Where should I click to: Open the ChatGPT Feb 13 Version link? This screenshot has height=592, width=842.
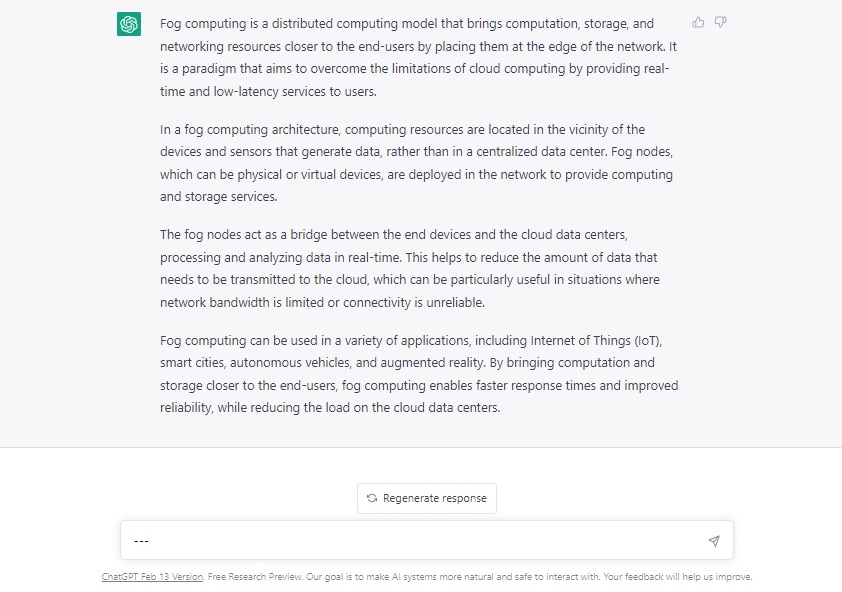(153, 577)
